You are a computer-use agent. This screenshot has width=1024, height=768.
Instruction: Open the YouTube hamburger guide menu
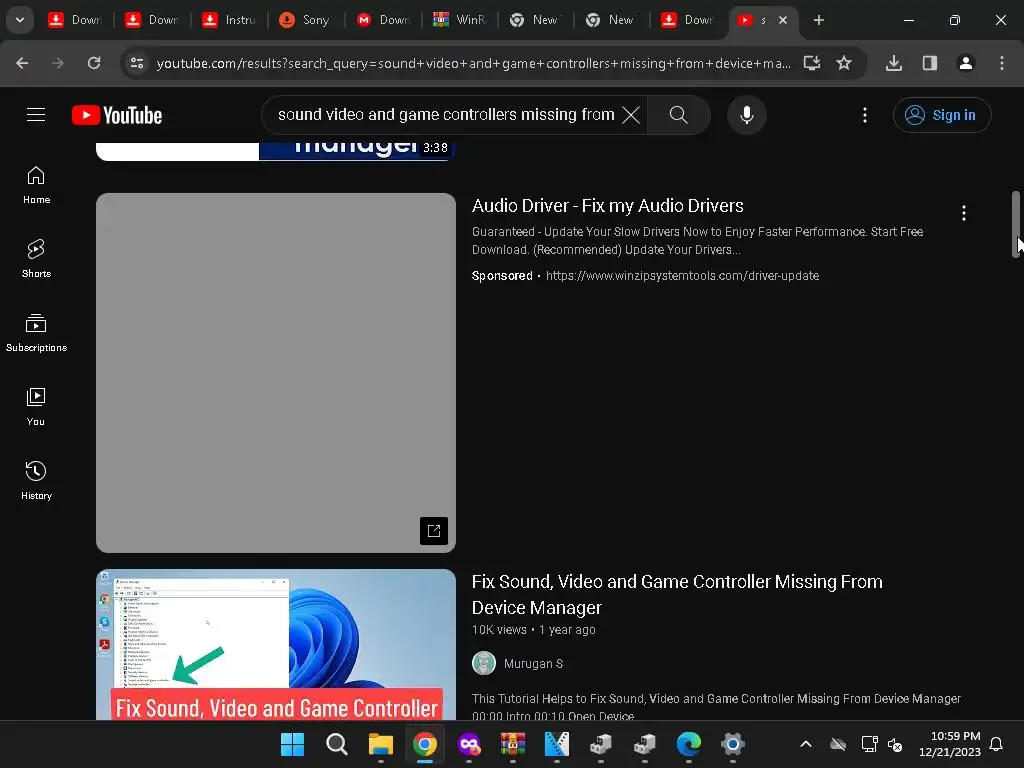pyautogui.click(x=36, y=115)
